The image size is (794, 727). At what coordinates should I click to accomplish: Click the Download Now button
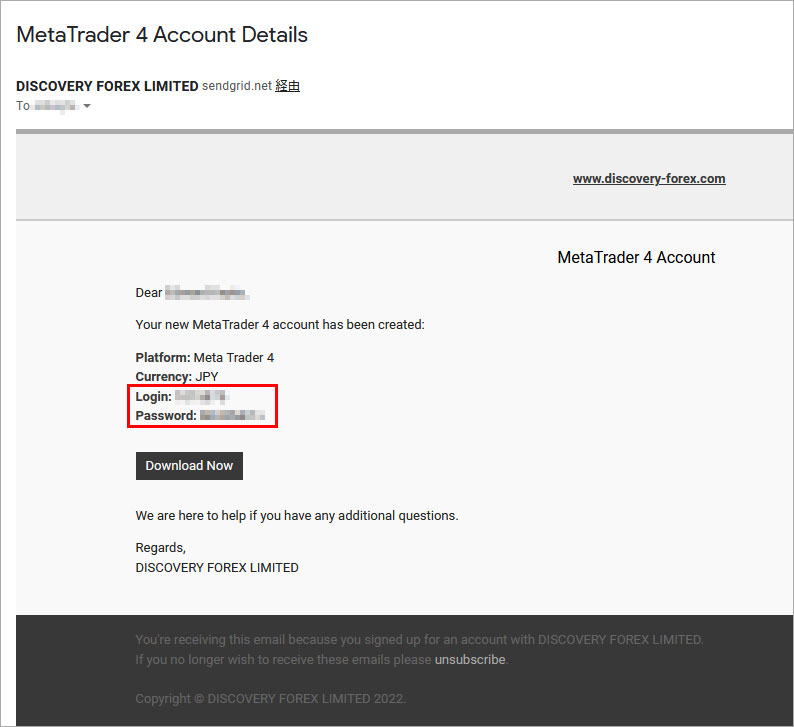tap(189, 466)
